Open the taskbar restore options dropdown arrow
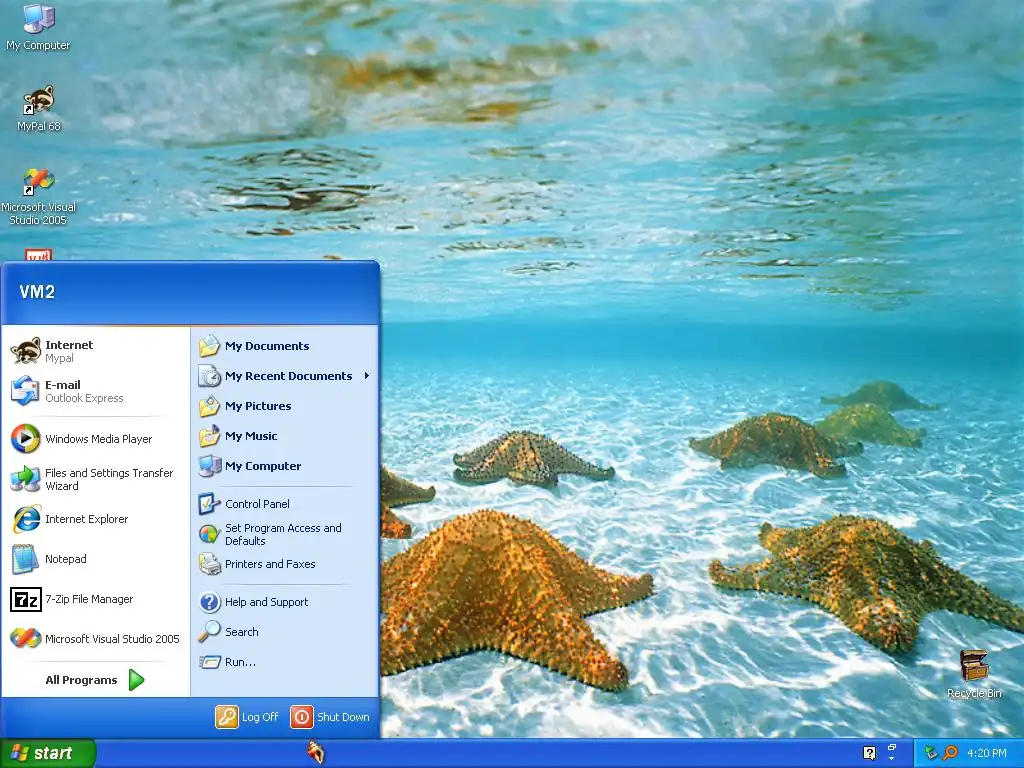 point(891,759)
